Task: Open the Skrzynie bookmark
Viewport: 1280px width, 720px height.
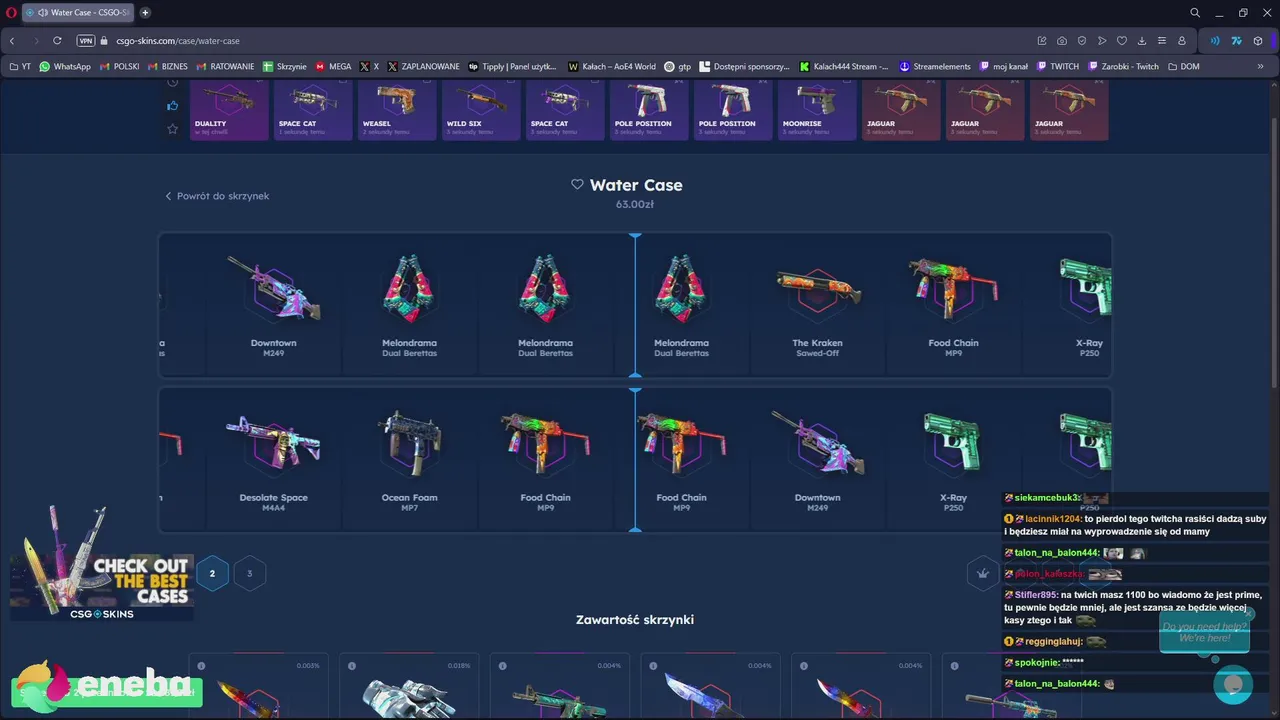Action: 285,66
